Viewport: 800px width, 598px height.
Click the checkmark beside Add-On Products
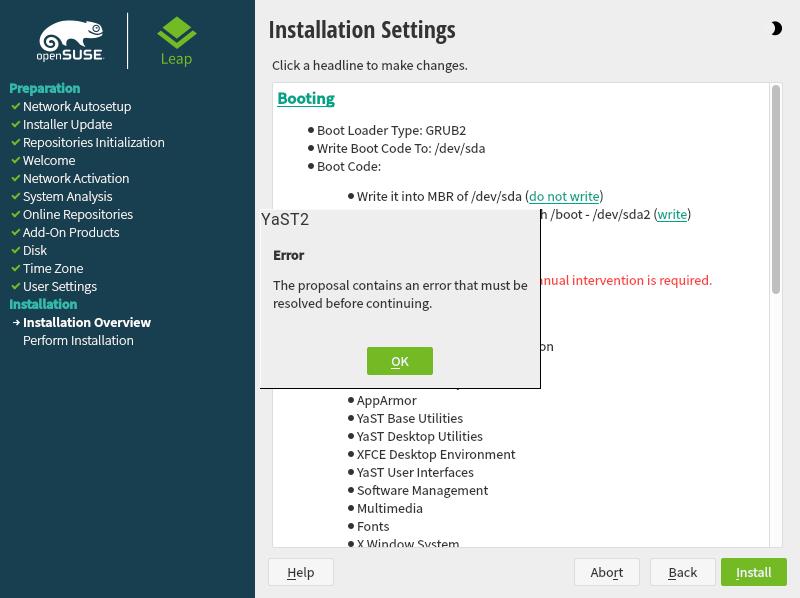tap(16, 232)
